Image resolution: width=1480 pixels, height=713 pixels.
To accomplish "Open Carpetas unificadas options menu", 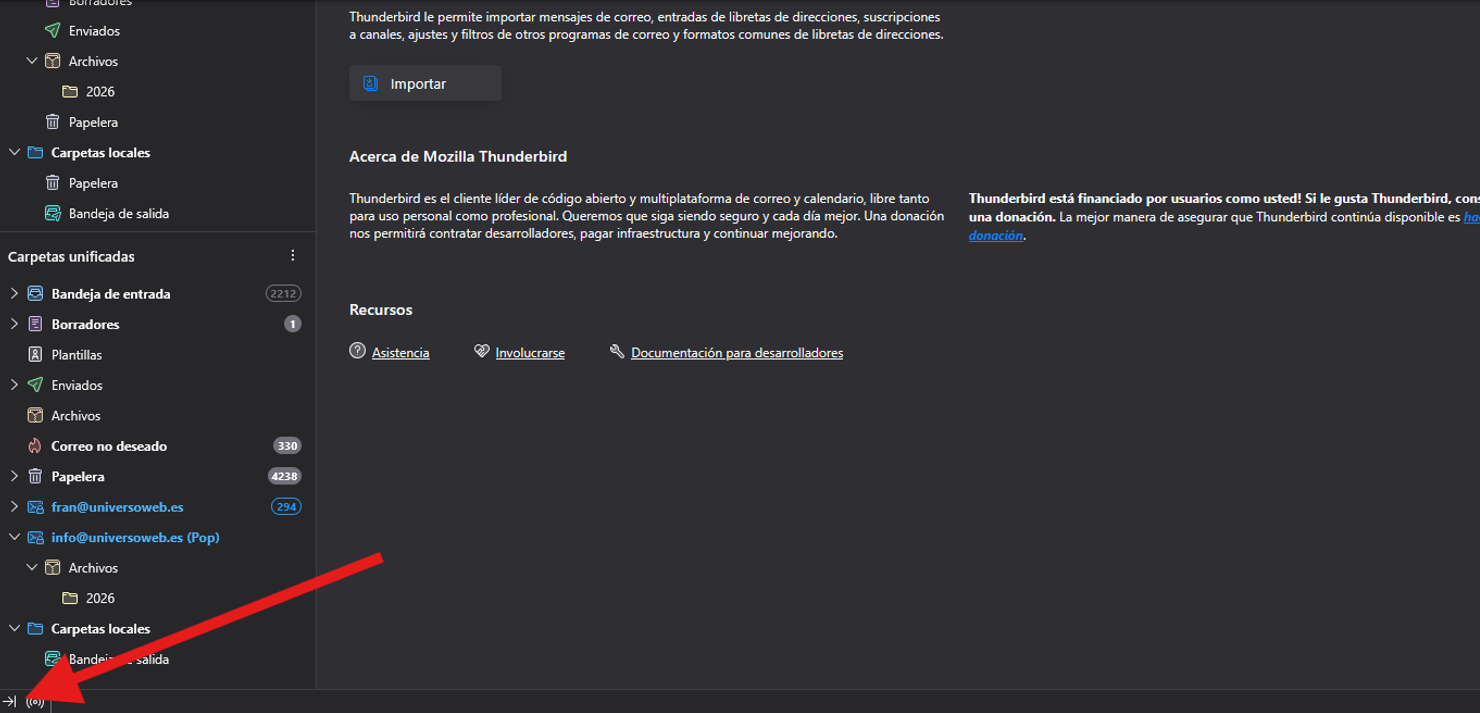I will click(x=293, y=256).
